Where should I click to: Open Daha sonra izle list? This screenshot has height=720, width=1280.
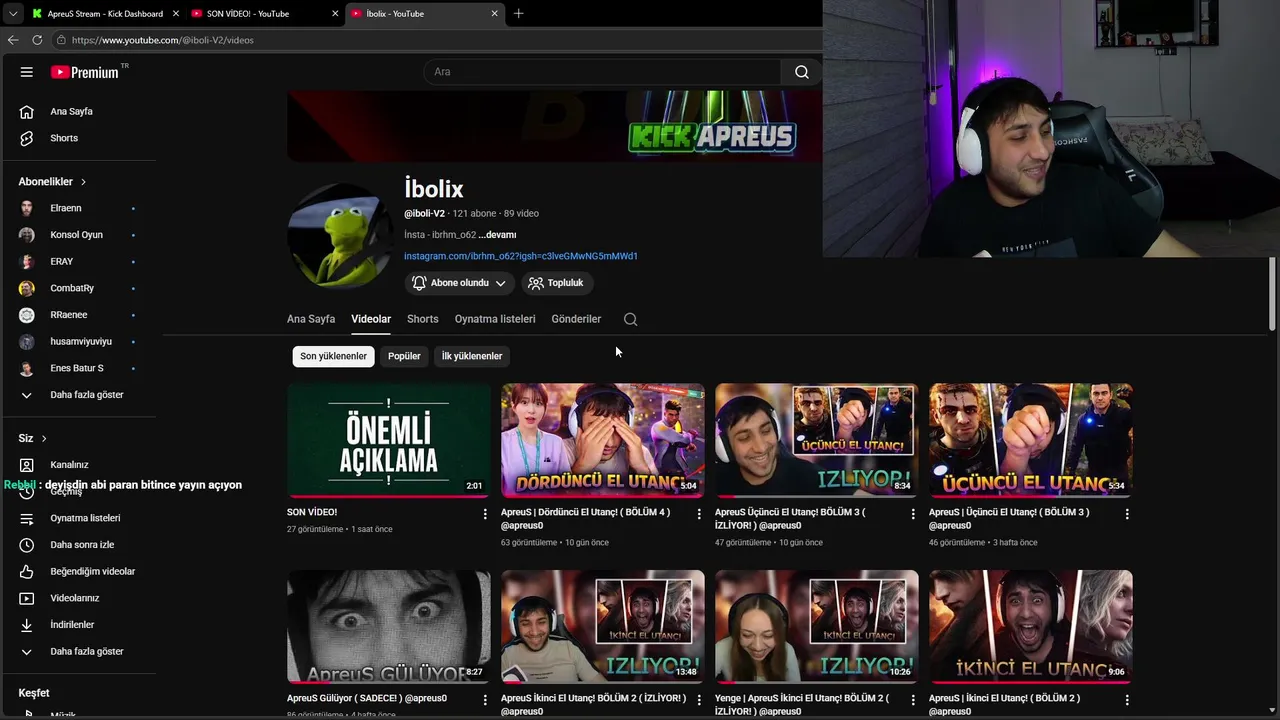click(x=80, y=545)
